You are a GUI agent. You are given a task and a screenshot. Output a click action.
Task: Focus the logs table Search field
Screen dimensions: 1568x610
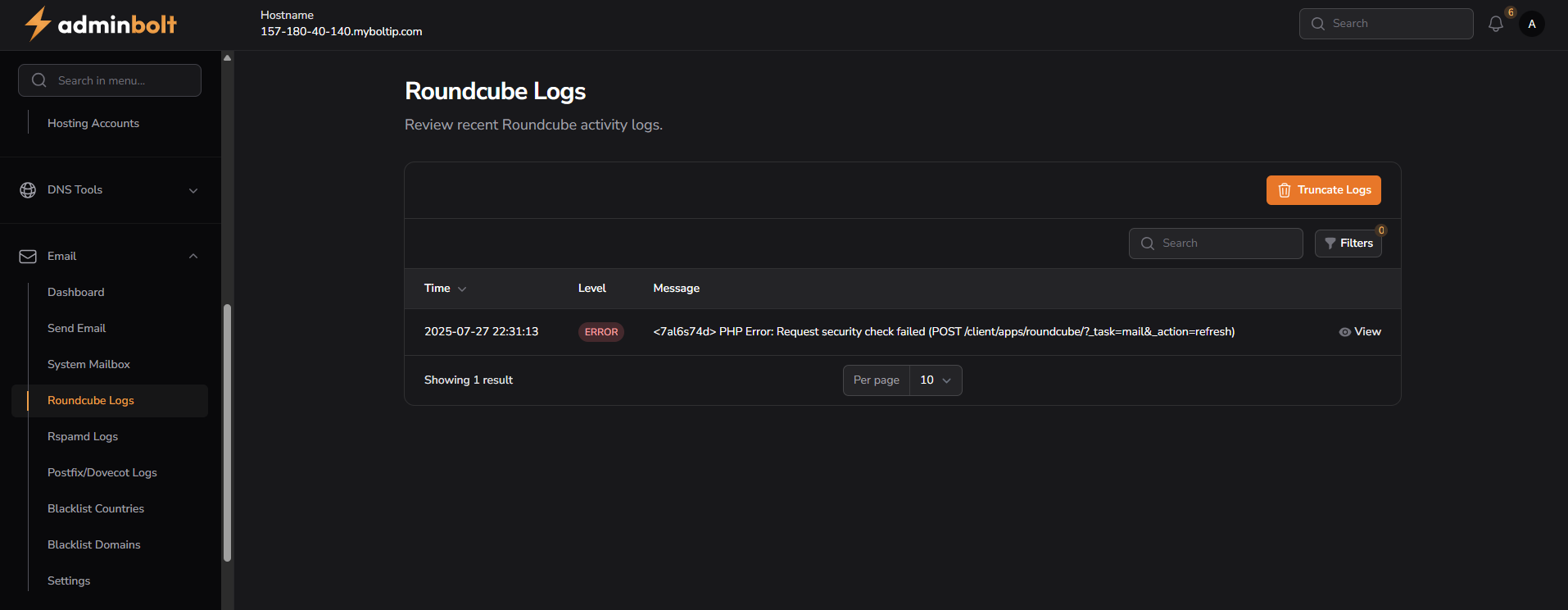tap(1216, 244)
